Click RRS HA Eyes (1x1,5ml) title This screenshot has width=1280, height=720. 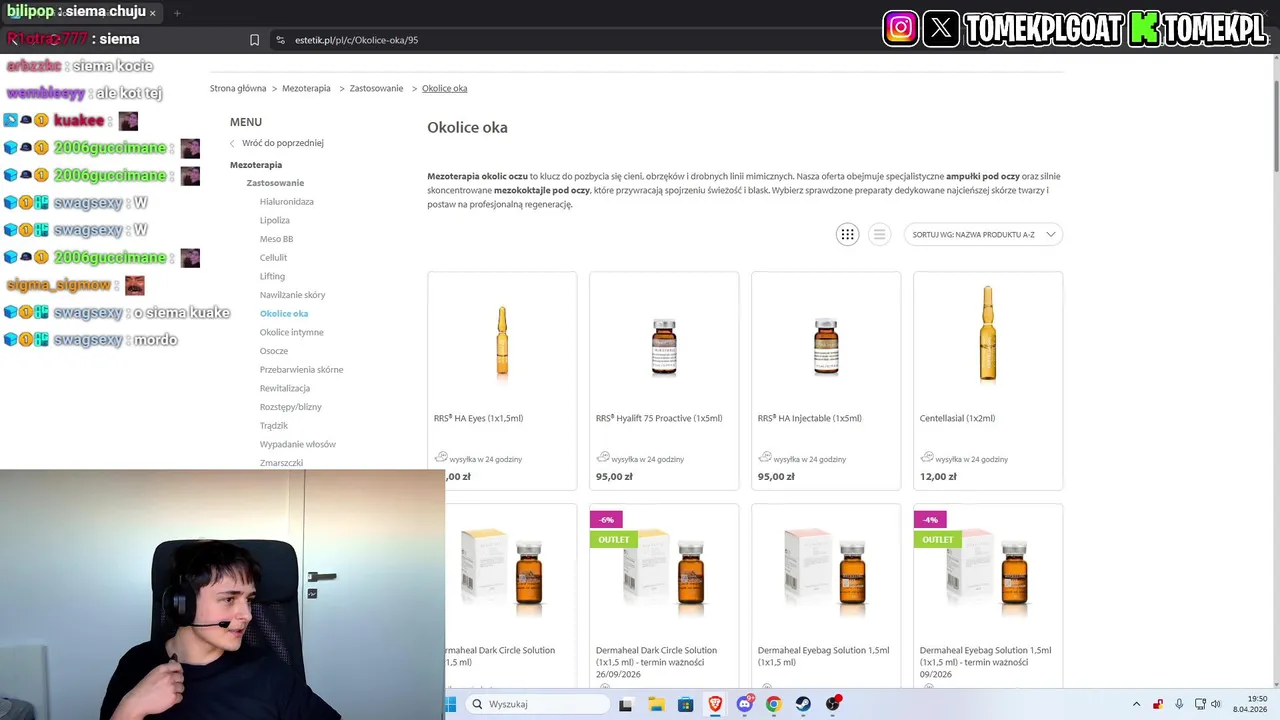[479, 418]
